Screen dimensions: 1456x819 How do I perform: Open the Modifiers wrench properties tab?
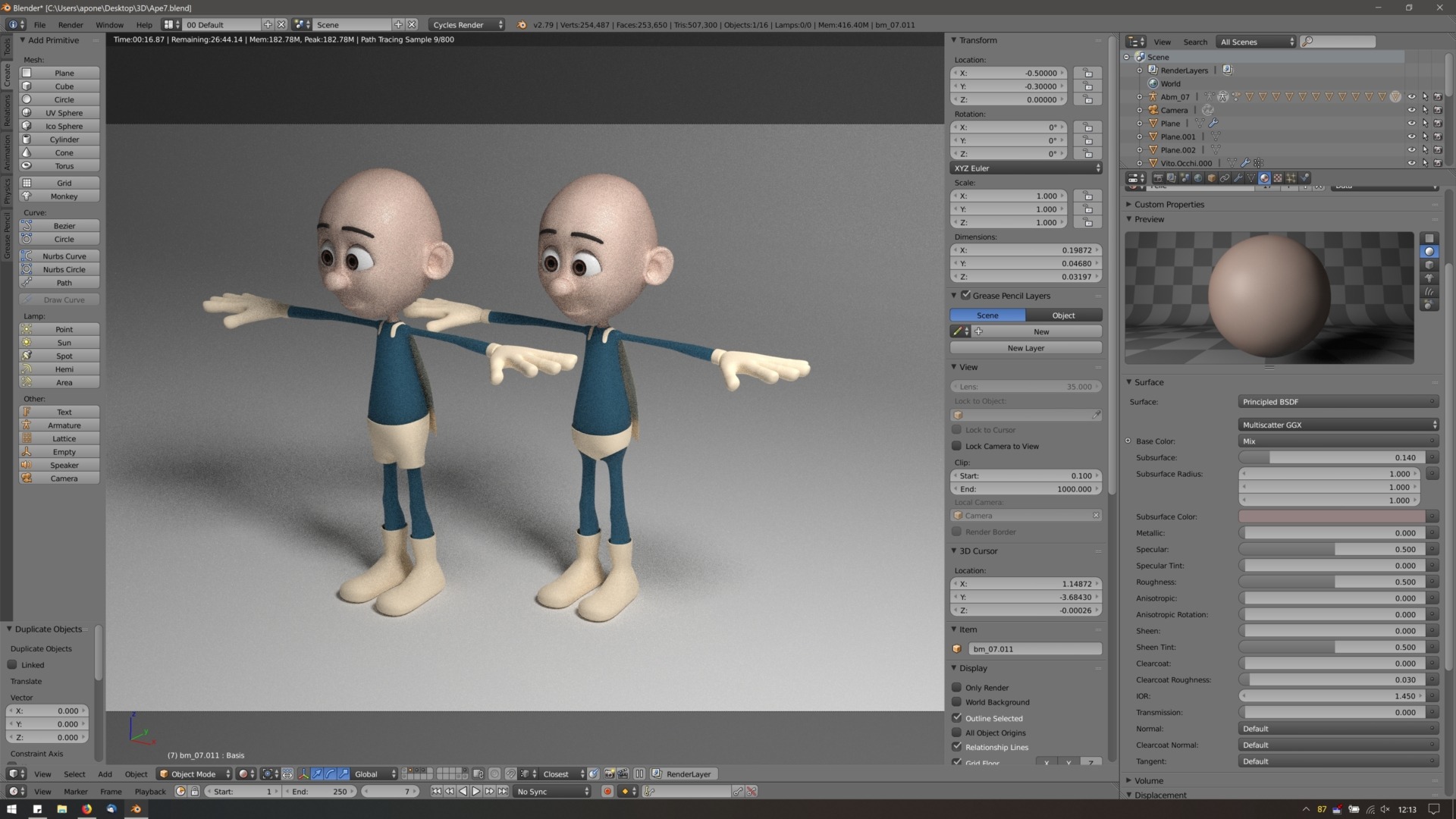point(1238,178)
